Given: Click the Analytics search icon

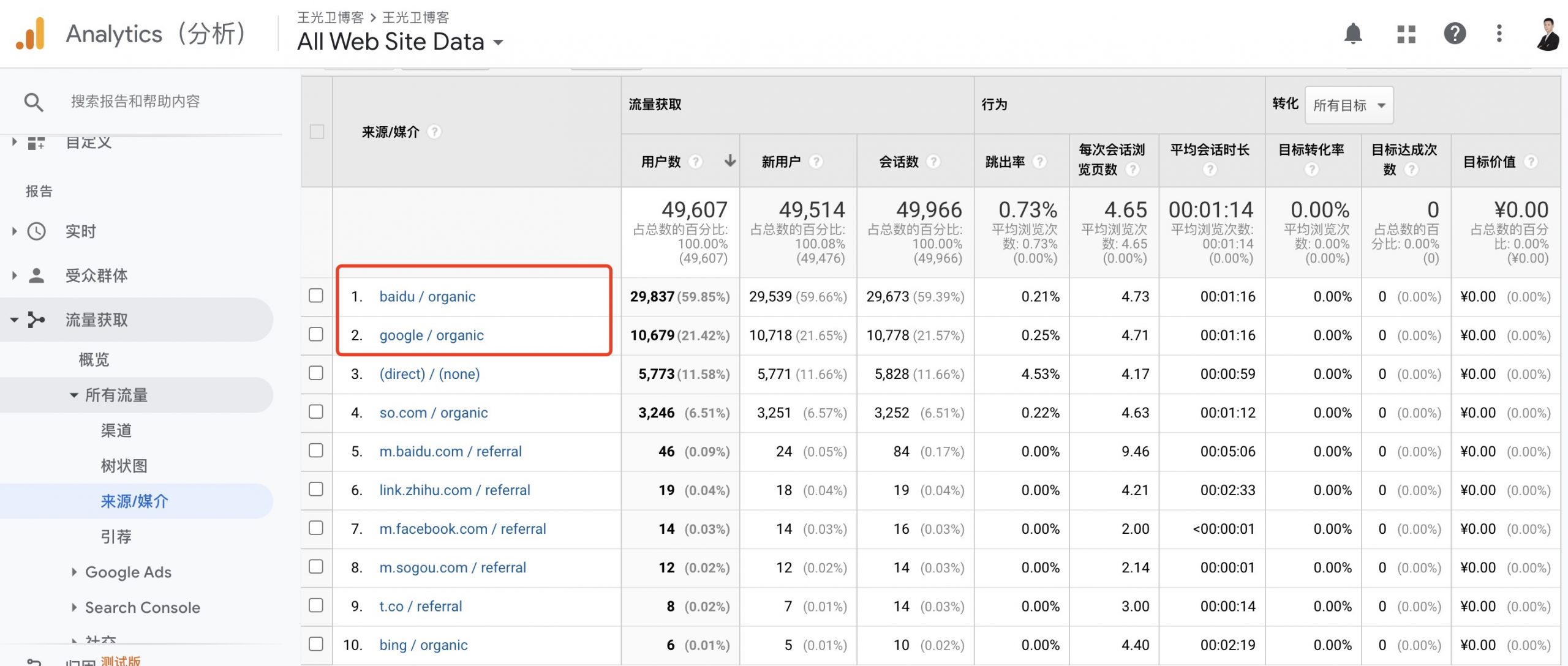Looking at the screenshot, I should 33,100.
